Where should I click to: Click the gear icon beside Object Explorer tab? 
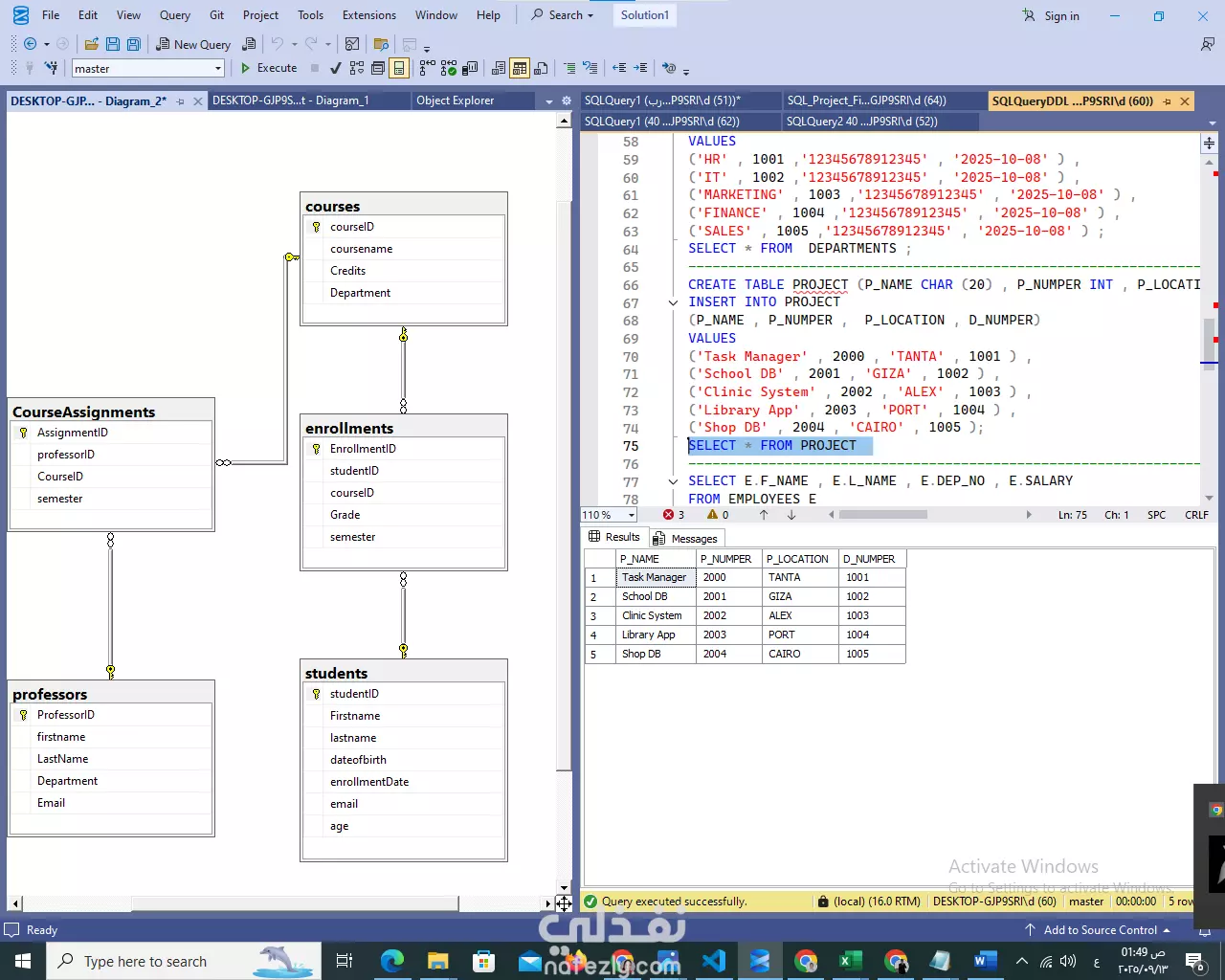[567, 100]
